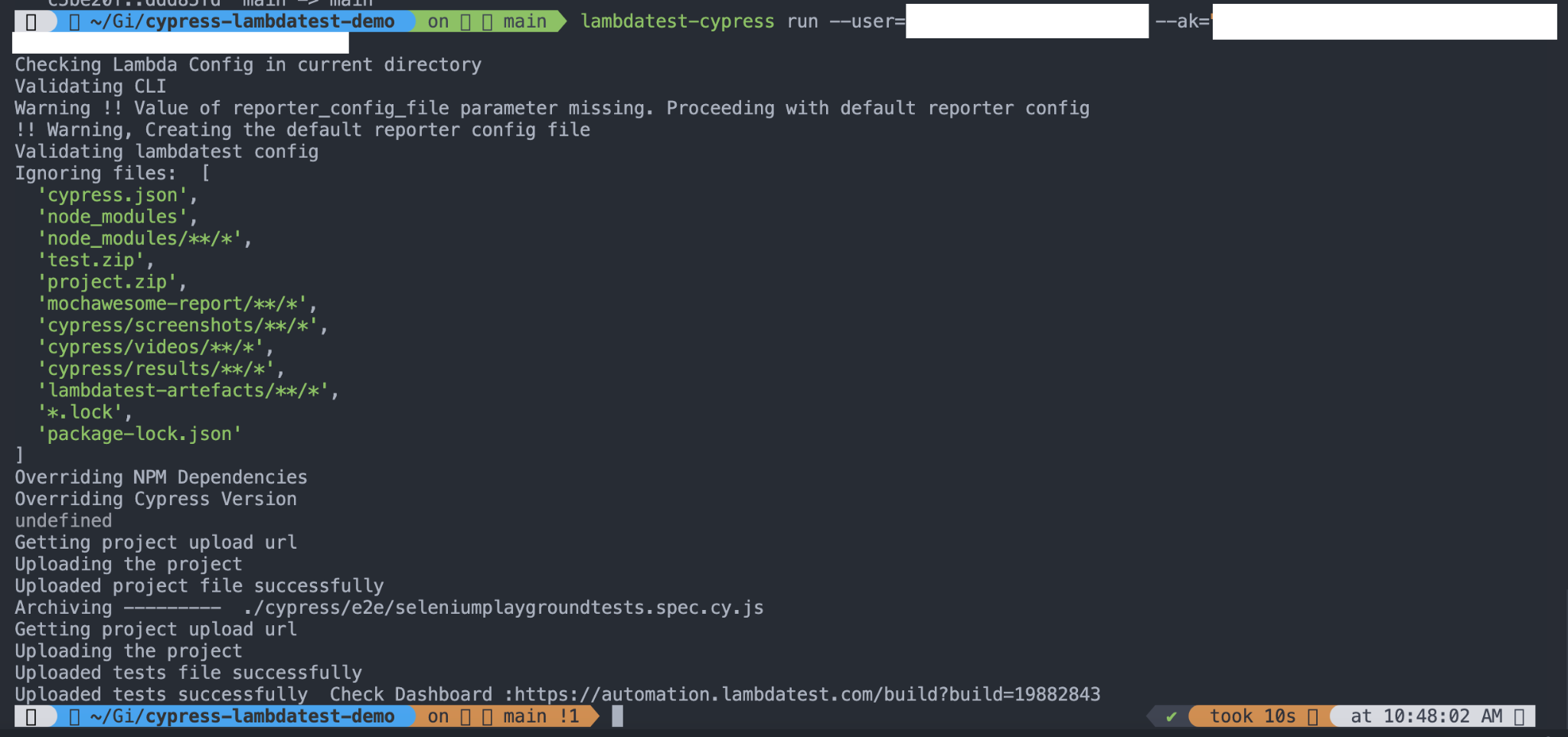The image size is (1568, 737).
Task: Click the 'package-lock.json' ignored file entry
Action: (139, 435)
